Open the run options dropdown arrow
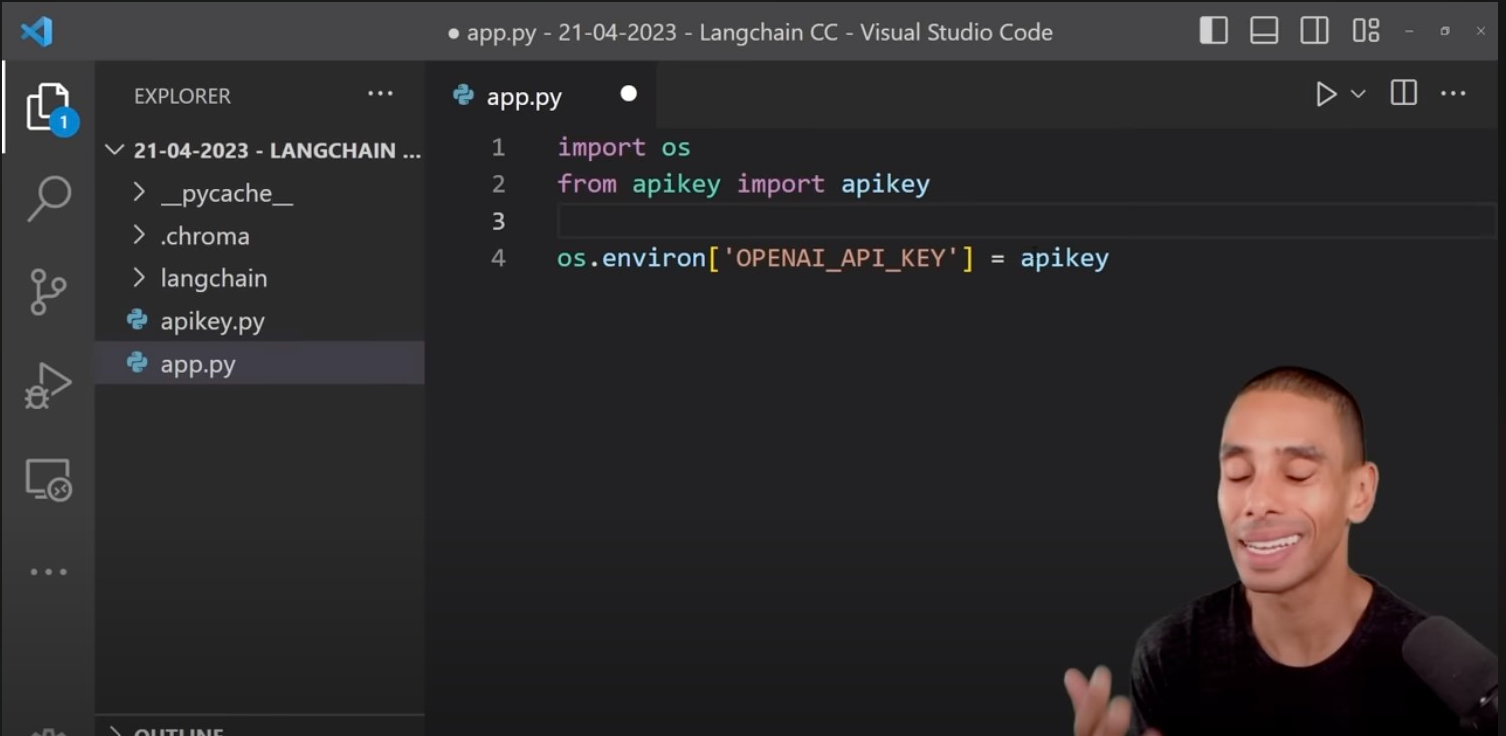The image size is (1506, 736). point(1358,94)
